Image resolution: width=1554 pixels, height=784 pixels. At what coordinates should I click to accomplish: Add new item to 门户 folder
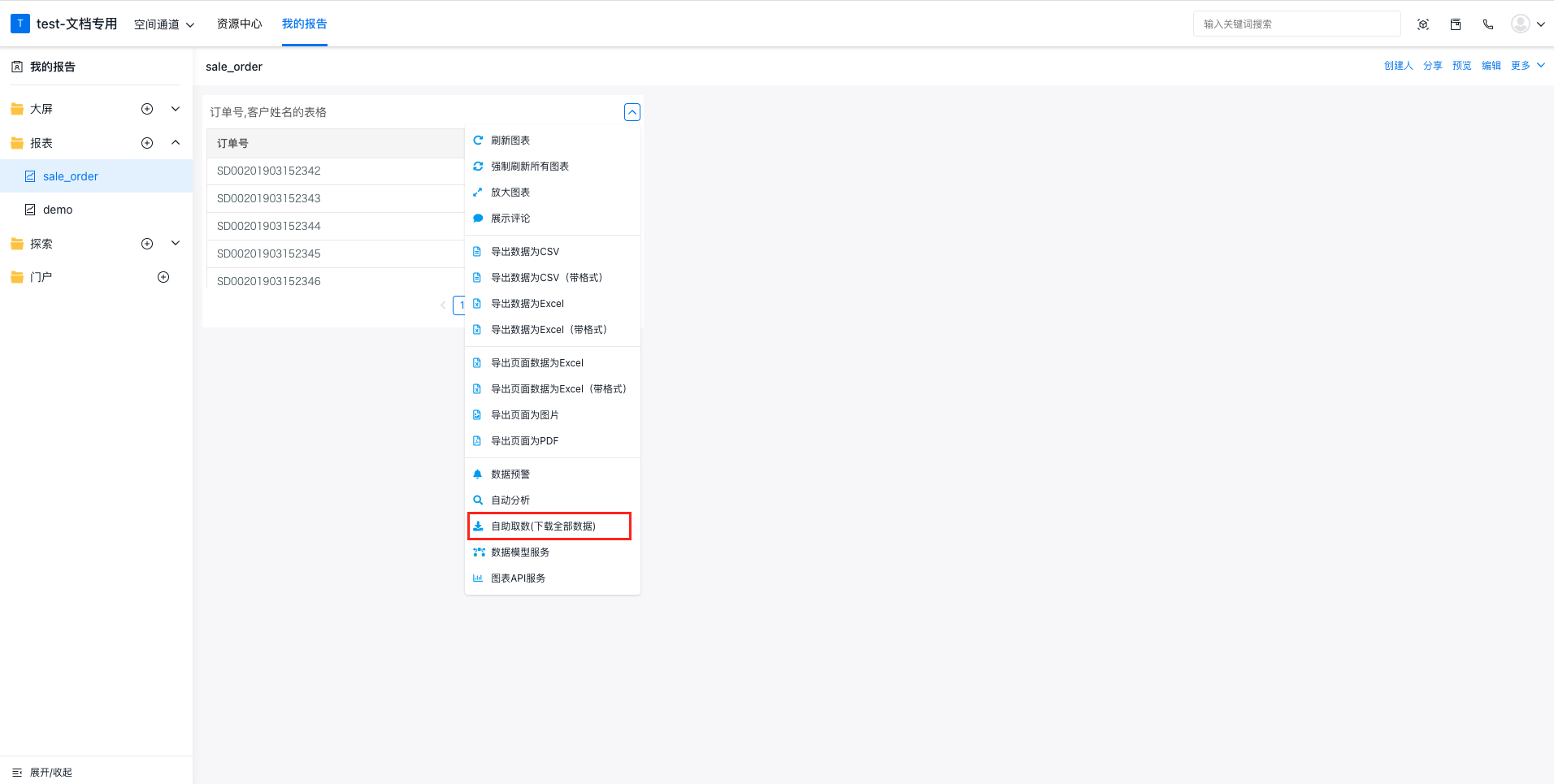pos(163,277)
